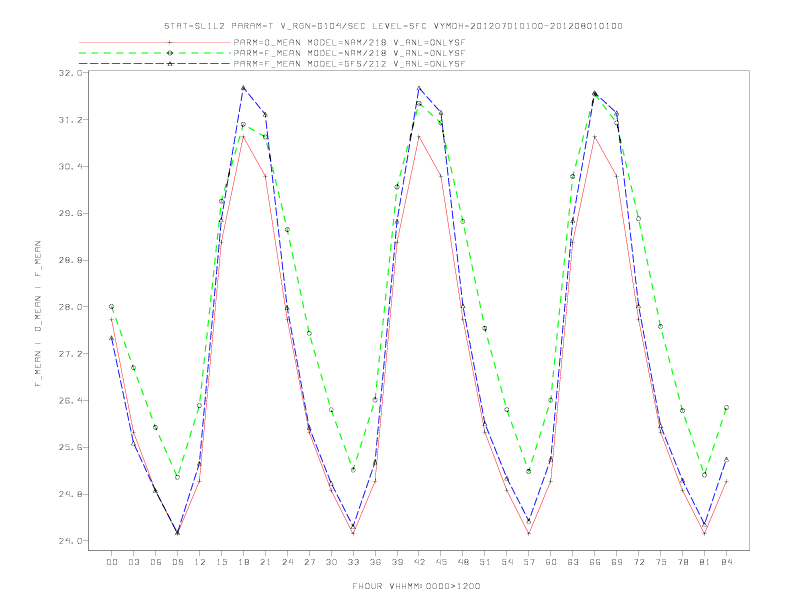Click y-axis tick label 28.8
The width and height of the screenshot is (792, 612).
(x=70, y=260)
